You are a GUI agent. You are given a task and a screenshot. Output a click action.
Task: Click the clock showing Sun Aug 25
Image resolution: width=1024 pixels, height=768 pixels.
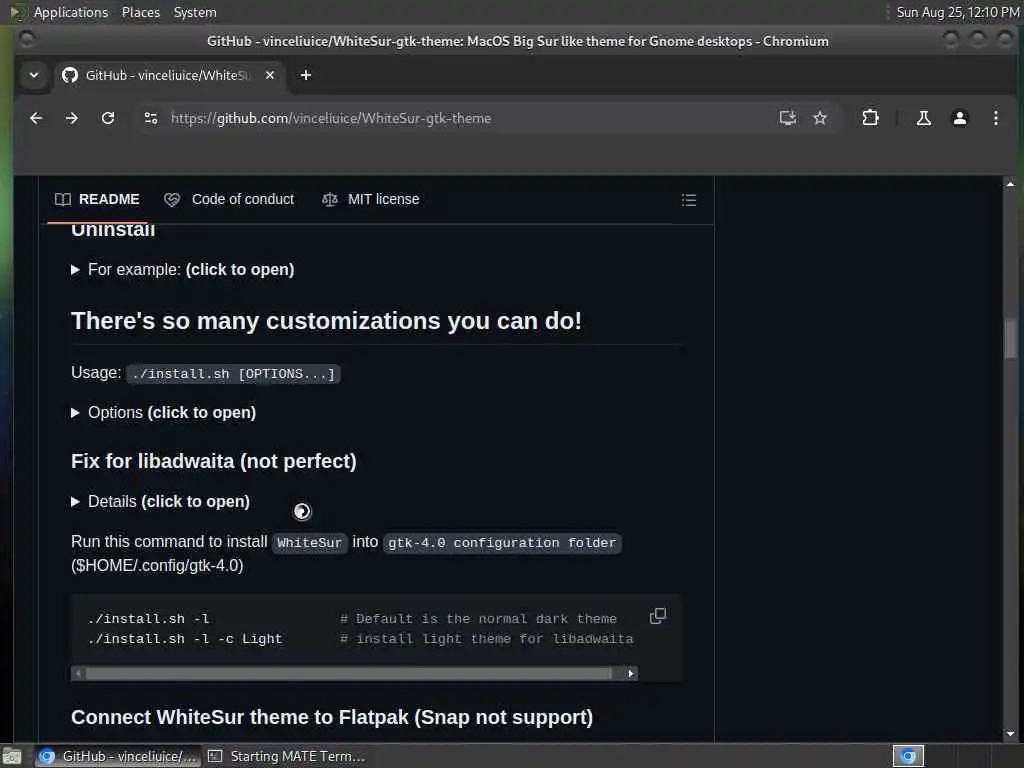pyautogui.click(x=957, y=12)
